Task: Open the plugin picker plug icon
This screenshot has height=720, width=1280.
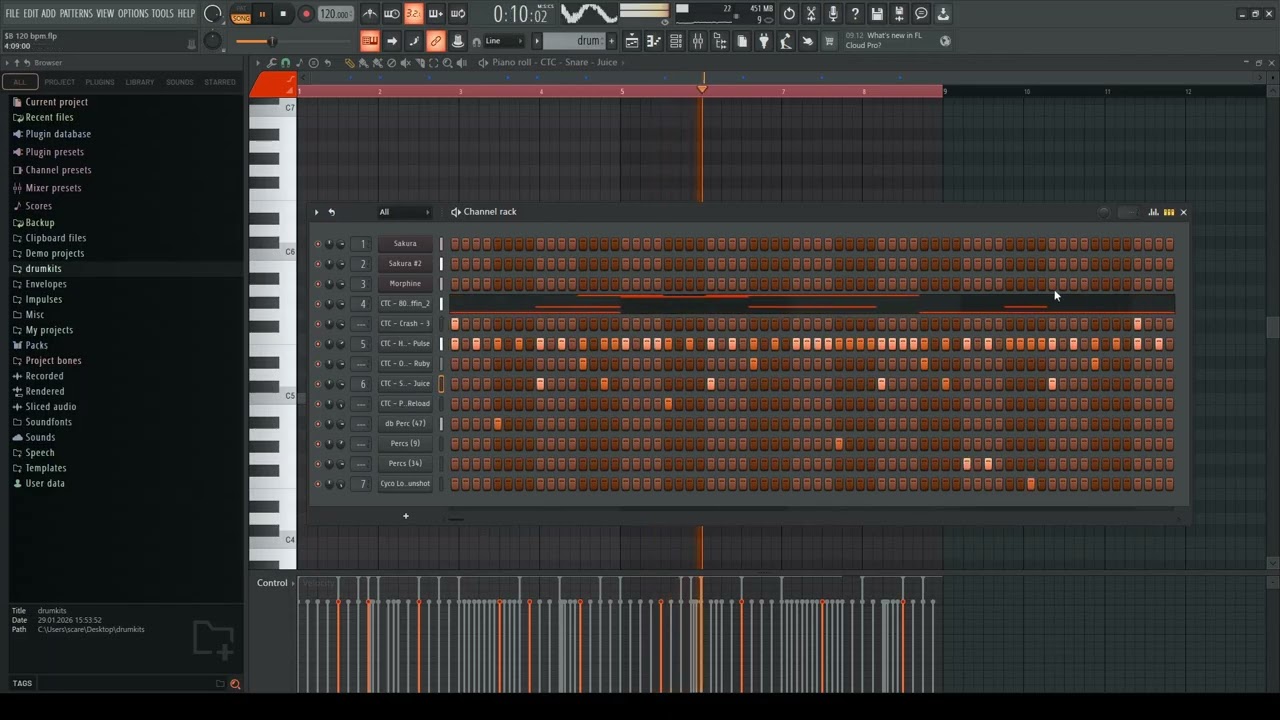Action: (x=764, y=41)
